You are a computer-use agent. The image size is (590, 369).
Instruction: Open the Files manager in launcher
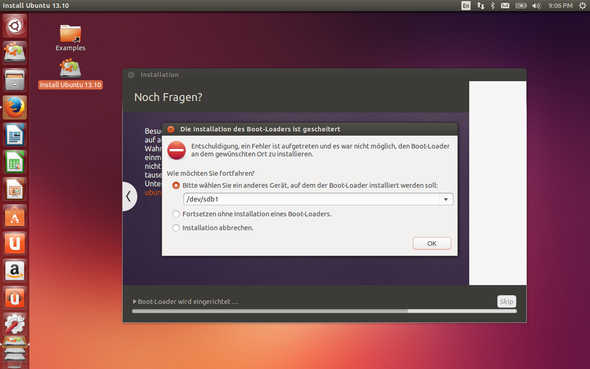coord(15,80)
